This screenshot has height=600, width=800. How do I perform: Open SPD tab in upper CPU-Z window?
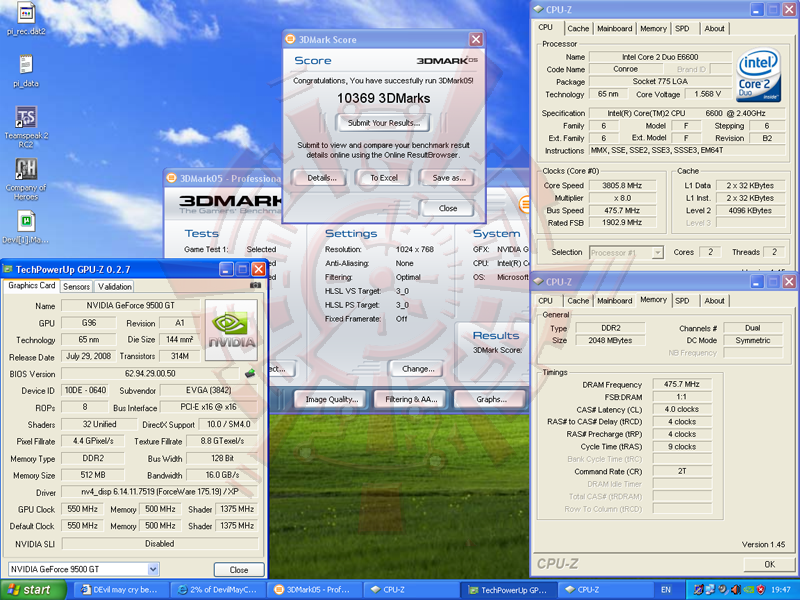682,29
